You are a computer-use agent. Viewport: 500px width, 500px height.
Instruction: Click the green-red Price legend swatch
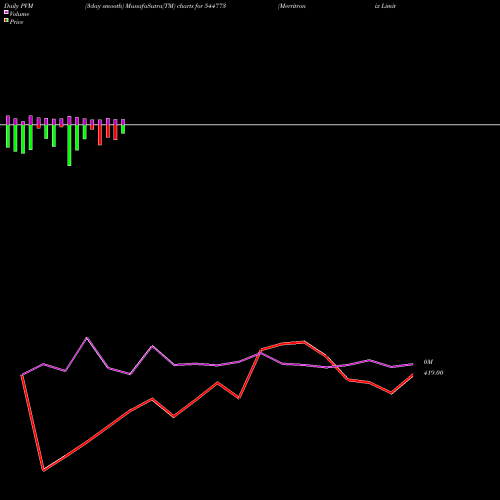(x=6, y=20)
